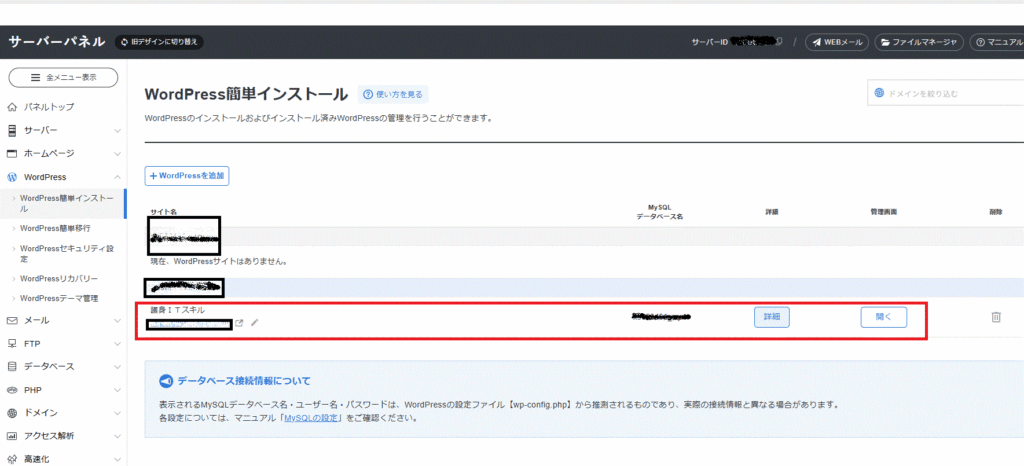The image size is (1024, 466).
Task: Select WordPress簡単インストール in sidebar
Action: tap(63, 204)
